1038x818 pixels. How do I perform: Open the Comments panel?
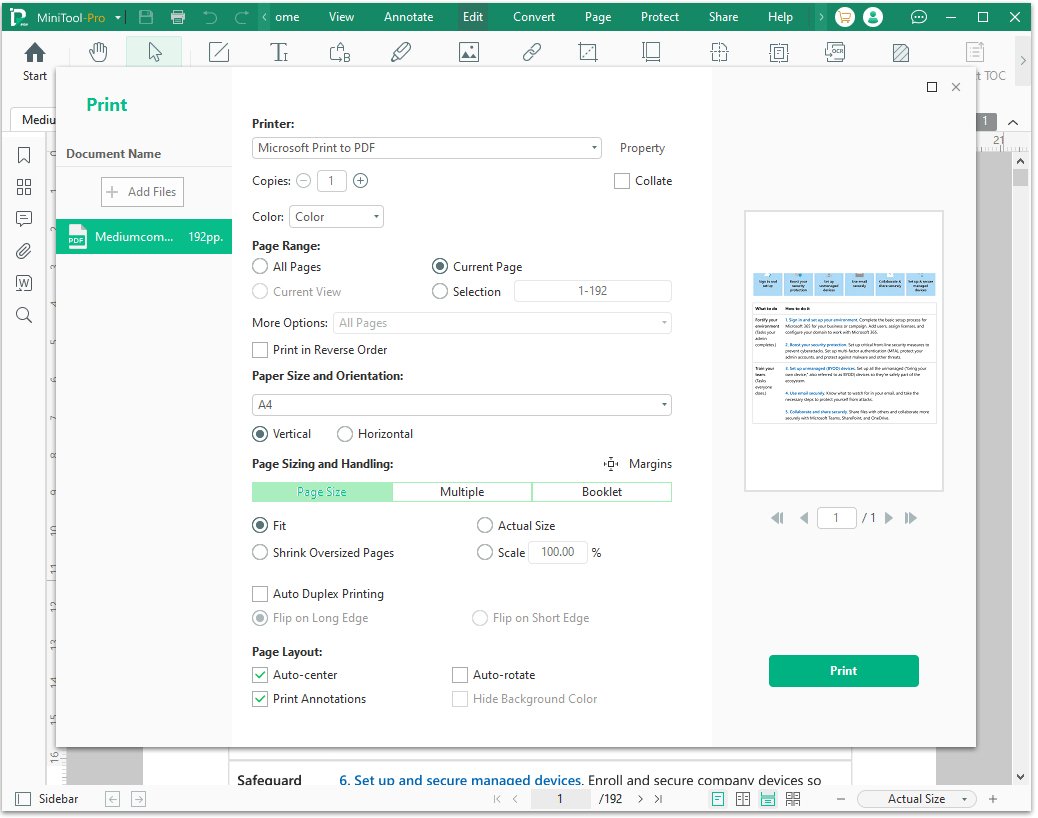point(24,219)
